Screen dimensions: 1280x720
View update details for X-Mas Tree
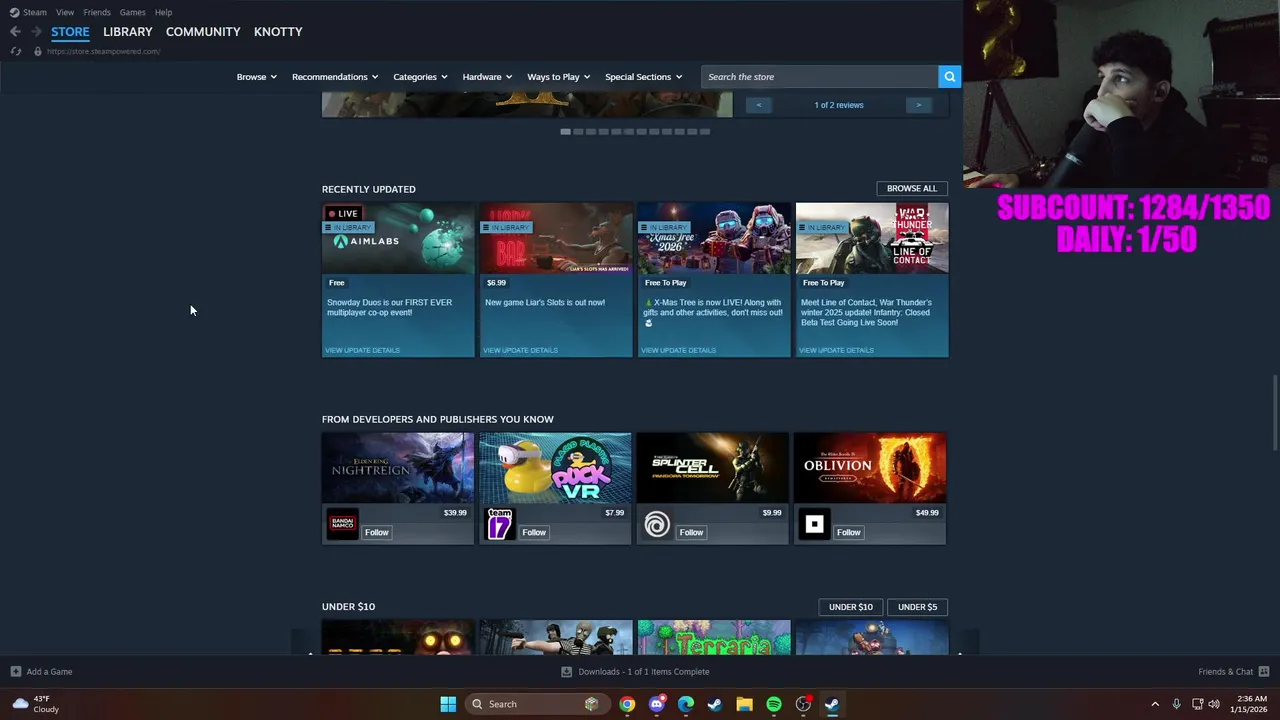pos(678,350)
